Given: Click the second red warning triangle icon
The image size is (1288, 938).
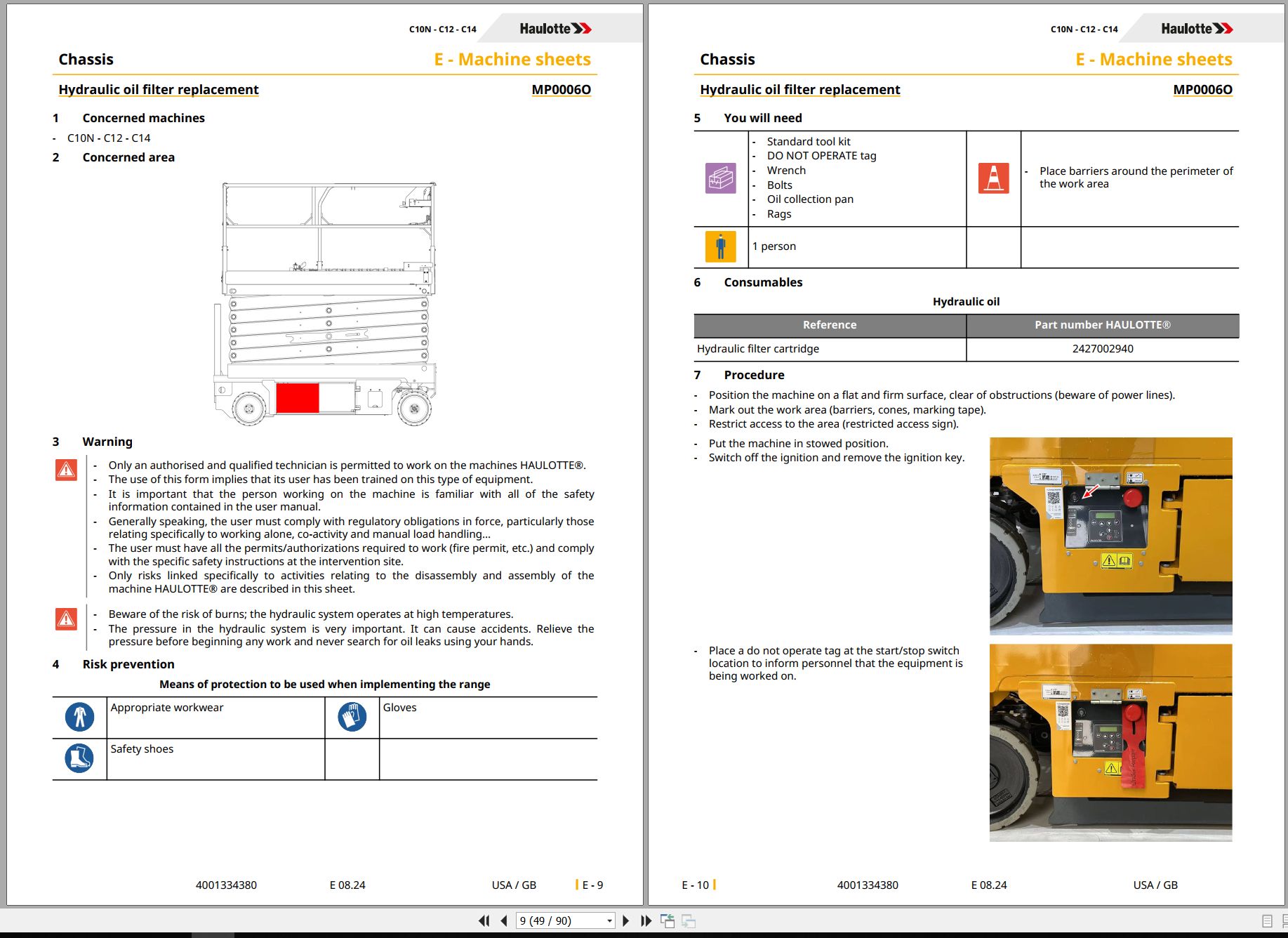Looking at the screenshot, I should coord(66,619).
